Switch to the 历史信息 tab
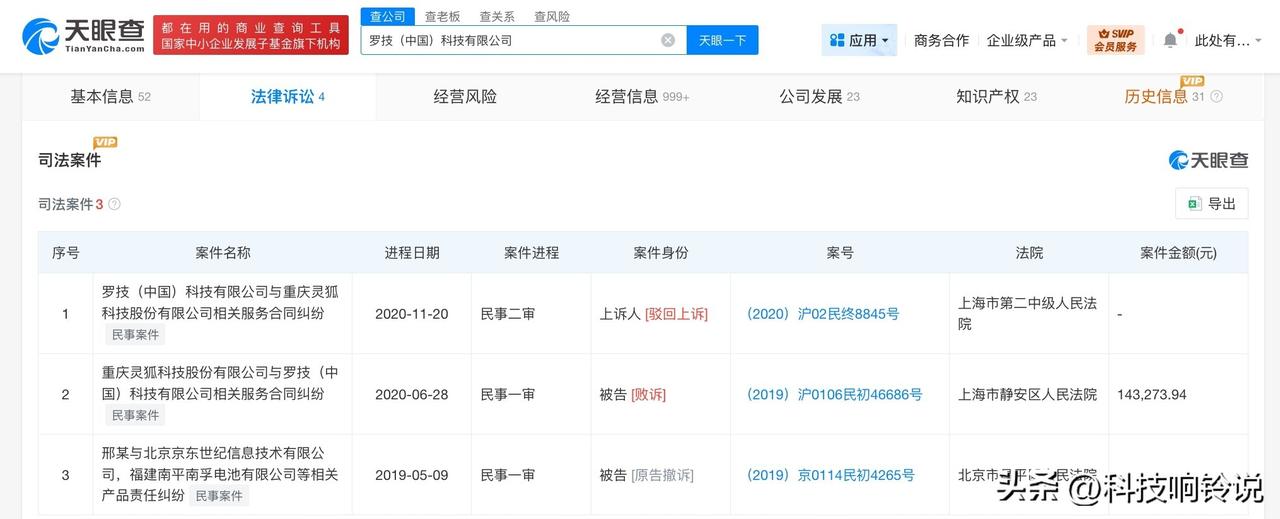 pyautogui.click(x=1173, y=97)
